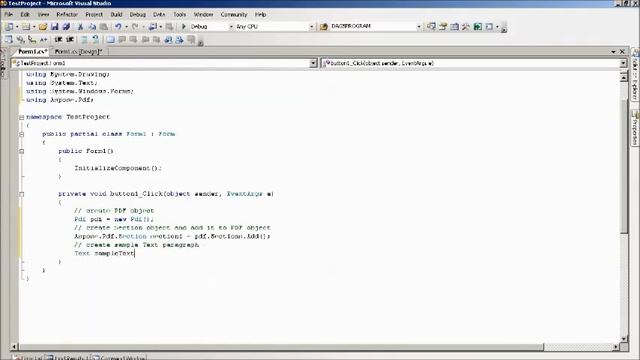Open the Properties Window toolbar icon

pos(443,27)
